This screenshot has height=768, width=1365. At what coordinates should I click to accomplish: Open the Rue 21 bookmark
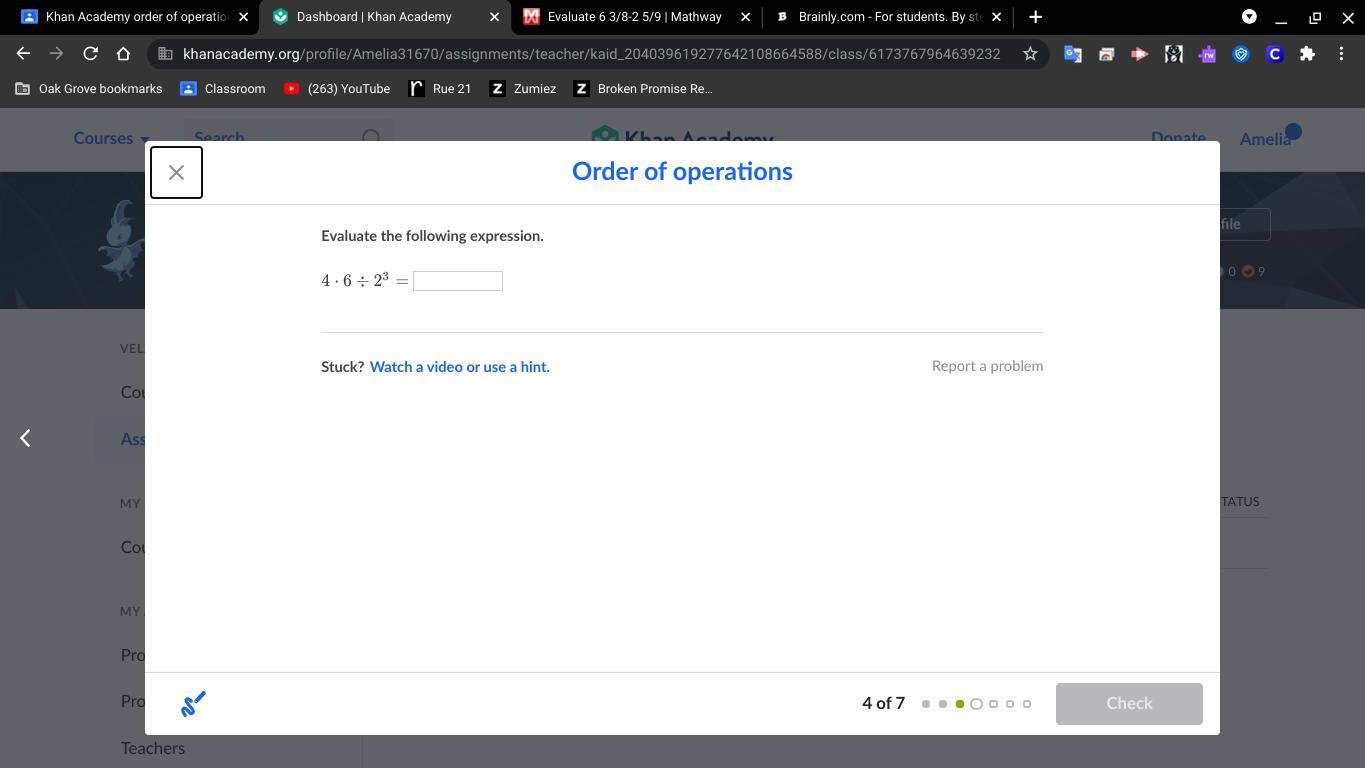coord(441,89)
